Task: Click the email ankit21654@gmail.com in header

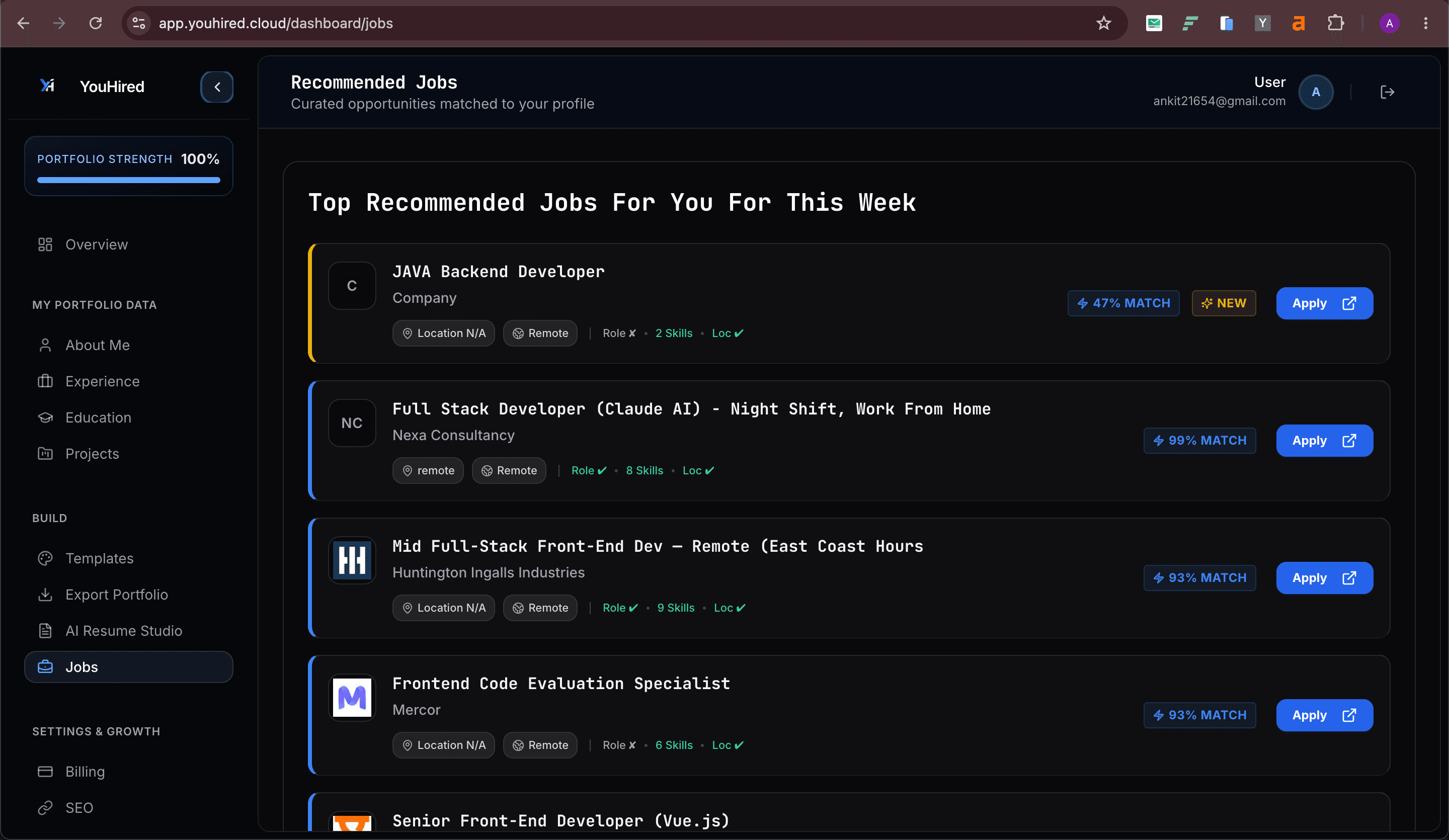Action: (x=1219, y=101)
